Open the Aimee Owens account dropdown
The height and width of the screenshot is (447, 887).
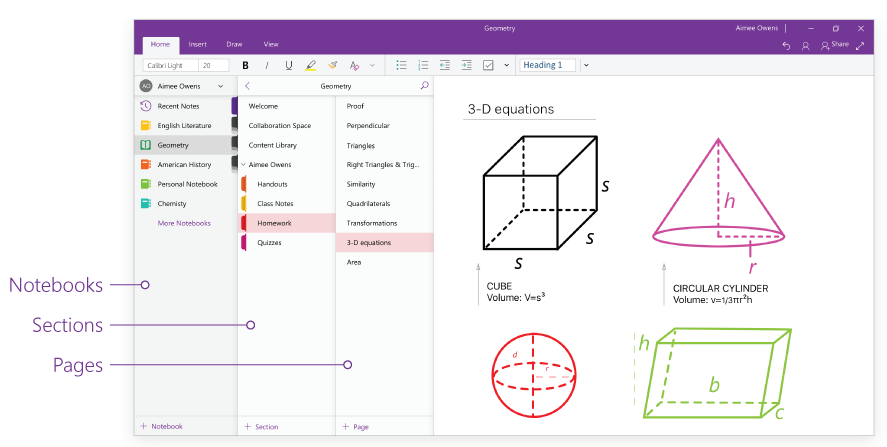pyautogui.click(x=221, y=87)
